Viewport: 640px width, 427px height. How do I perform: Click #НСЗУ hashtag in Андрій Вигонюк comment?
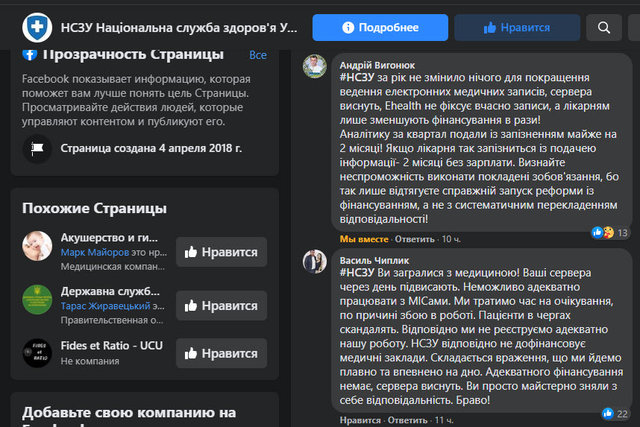point(357,78)
